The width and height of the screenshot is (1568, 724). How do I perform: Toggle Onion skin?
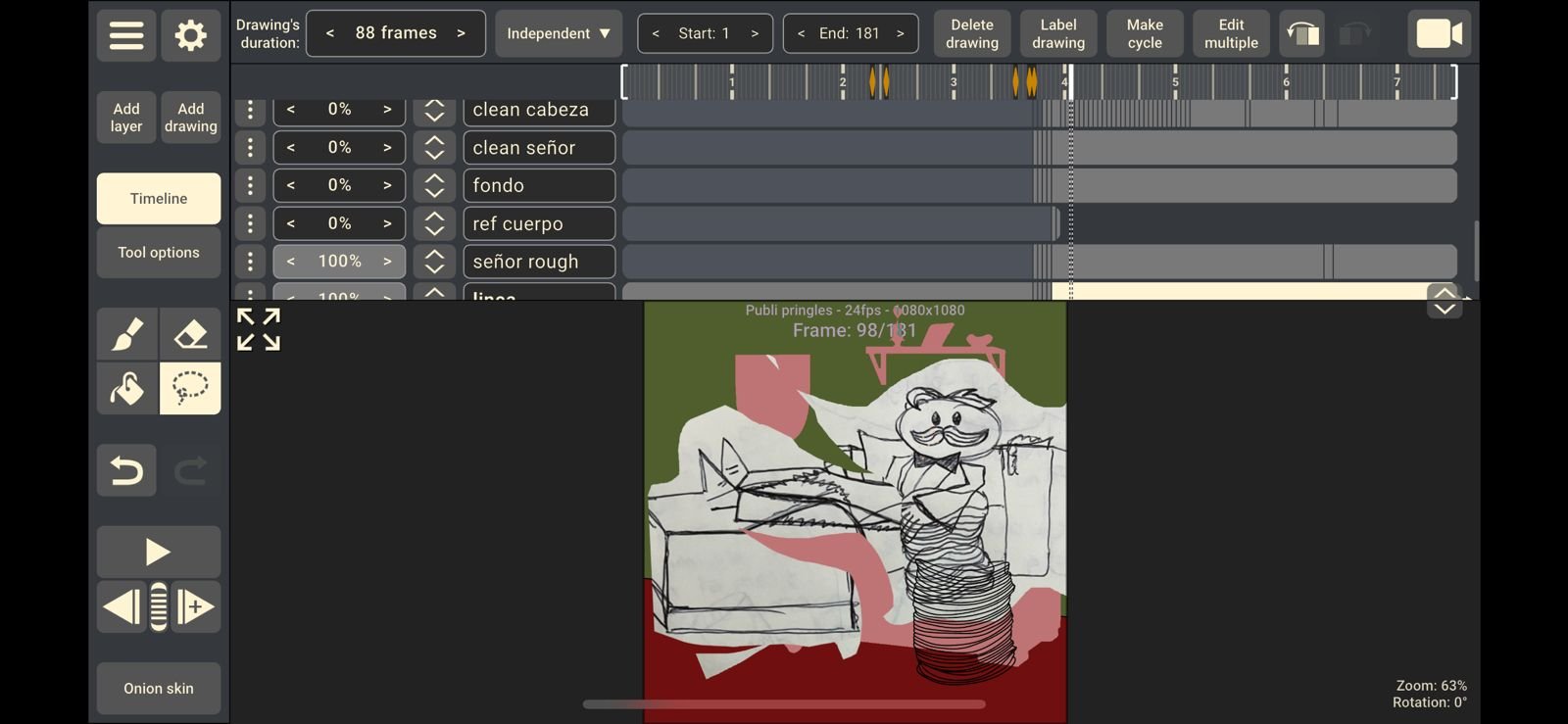point(158,689)
